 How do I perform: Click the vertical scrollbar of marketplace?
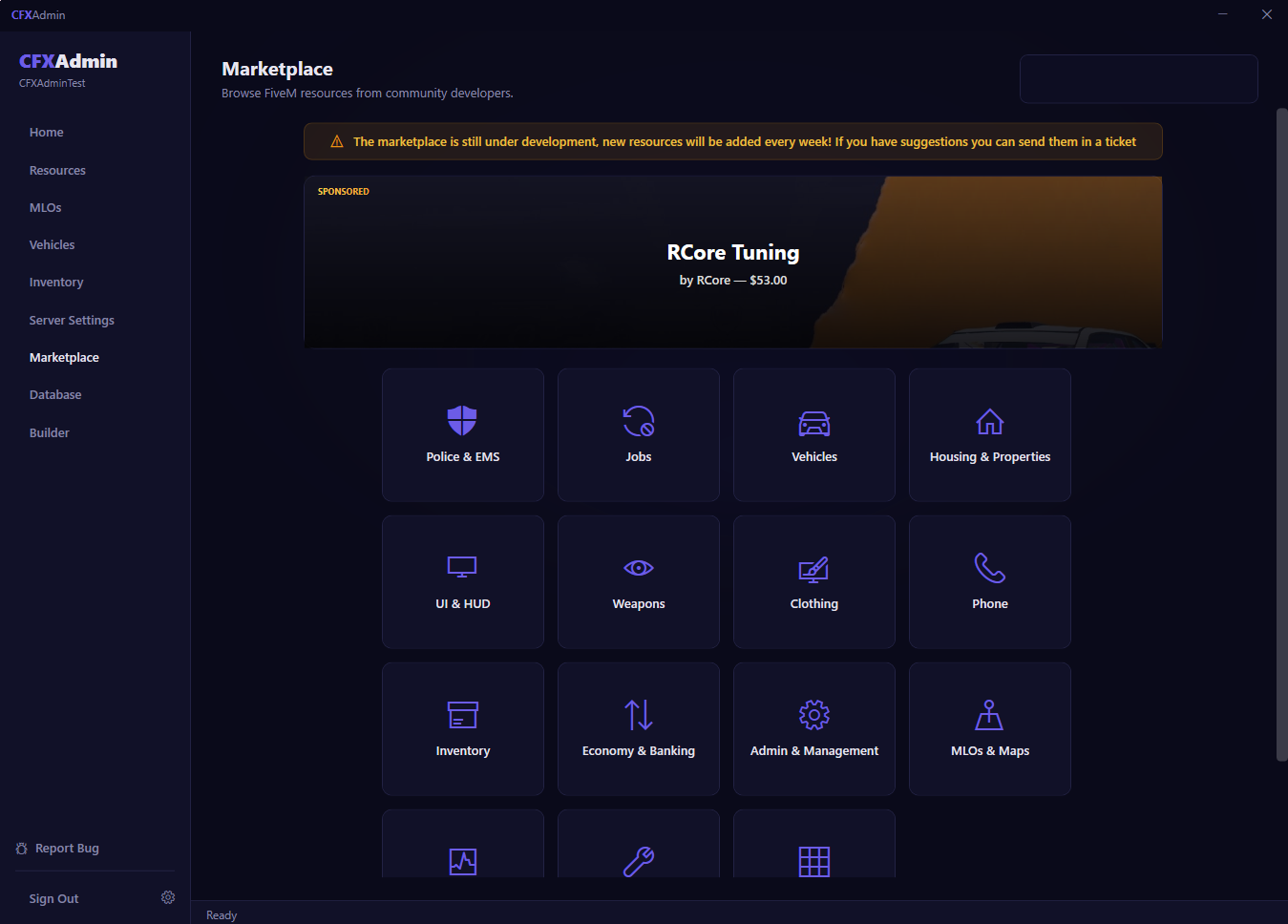(x=1281, y=434)
